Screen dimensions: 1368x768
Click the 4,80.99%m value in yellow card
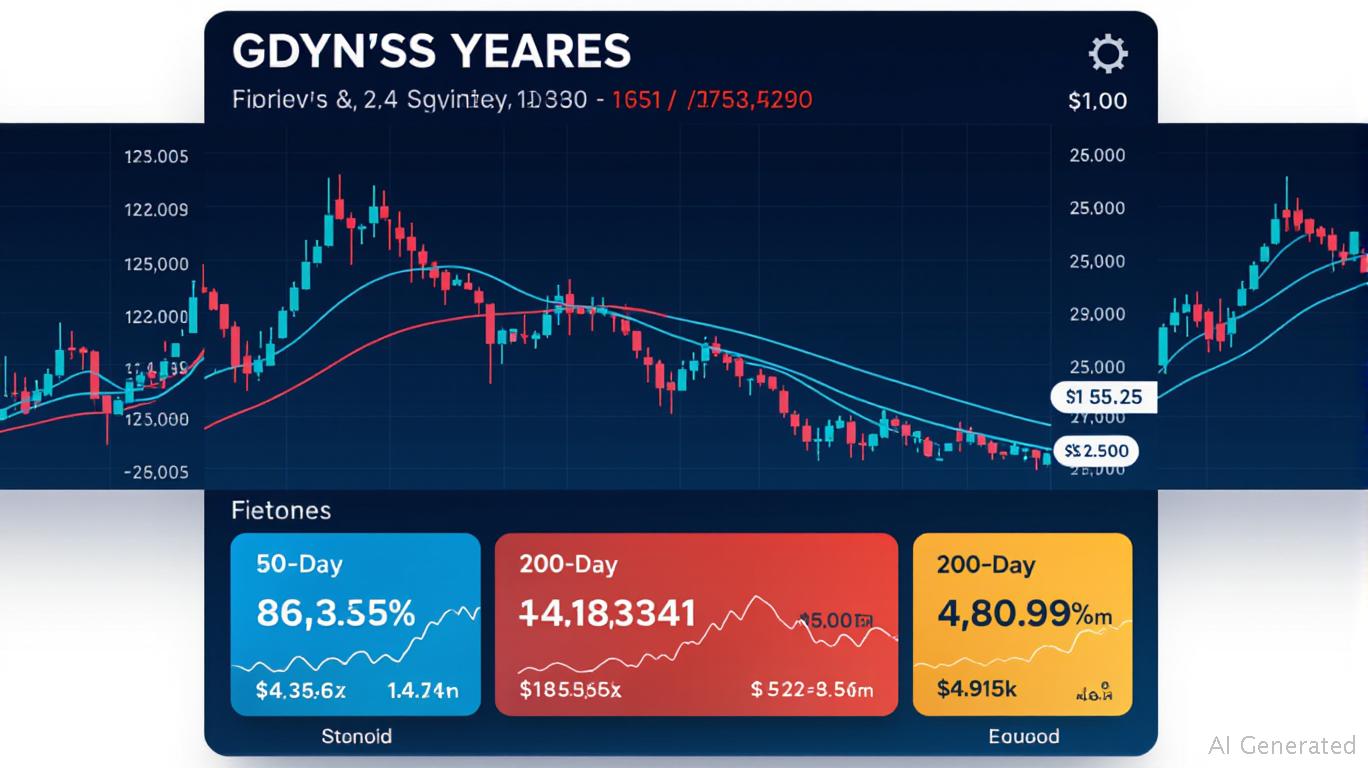tap(1024, 612)
